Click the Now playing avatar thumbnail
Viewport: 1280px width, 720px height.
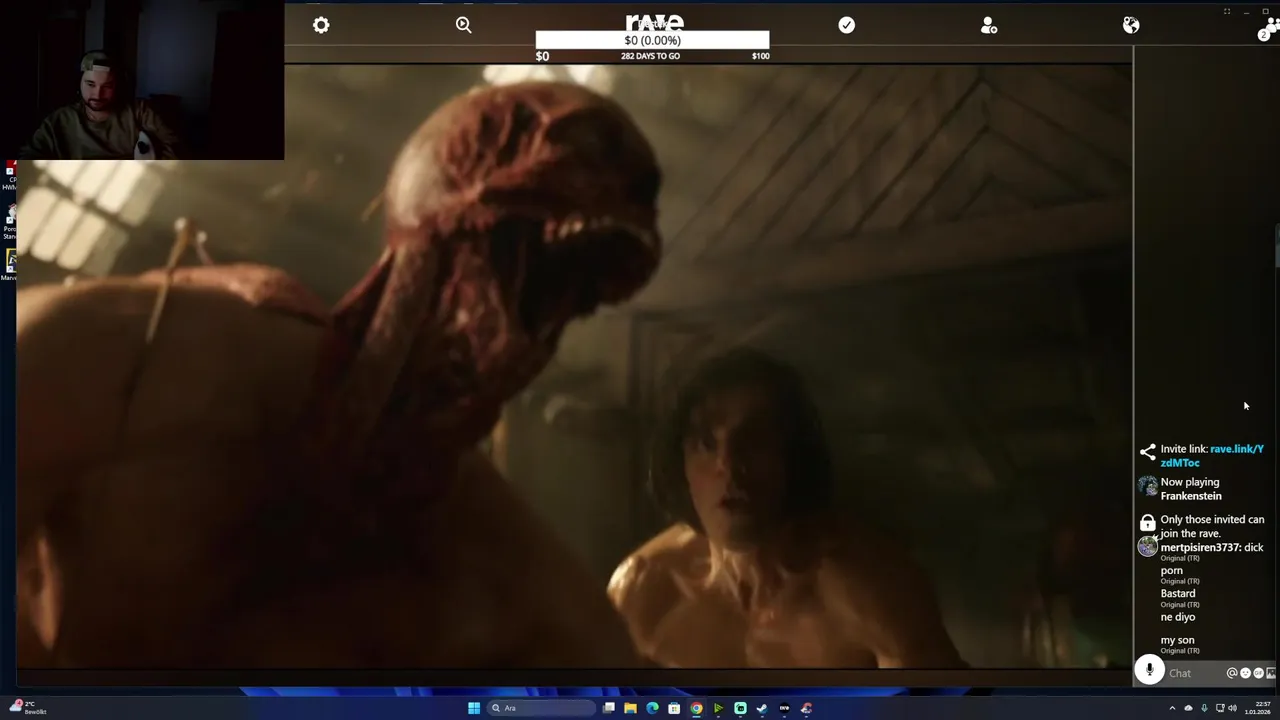[x=1147, y=486]
